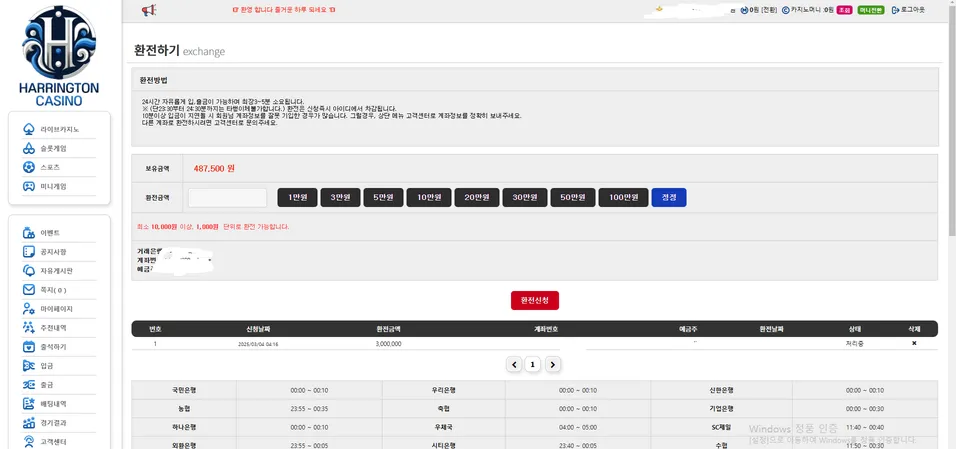This screenshot has height=449, width=956.
Task: Open 미니게임 gamepad icon
Action: [28, 186]
